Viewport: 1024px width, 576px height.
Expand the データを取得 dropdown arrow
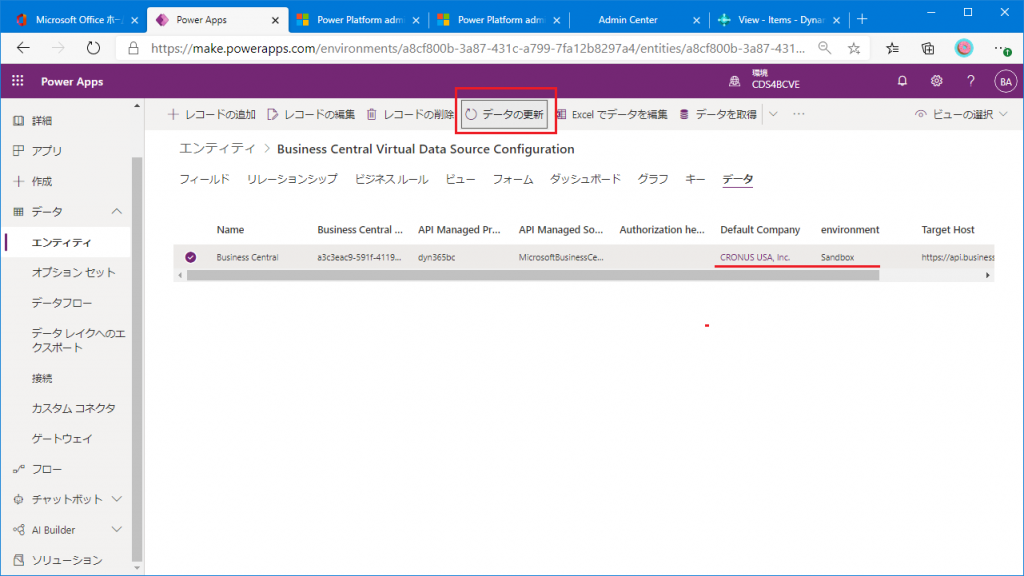click(773, 114)
